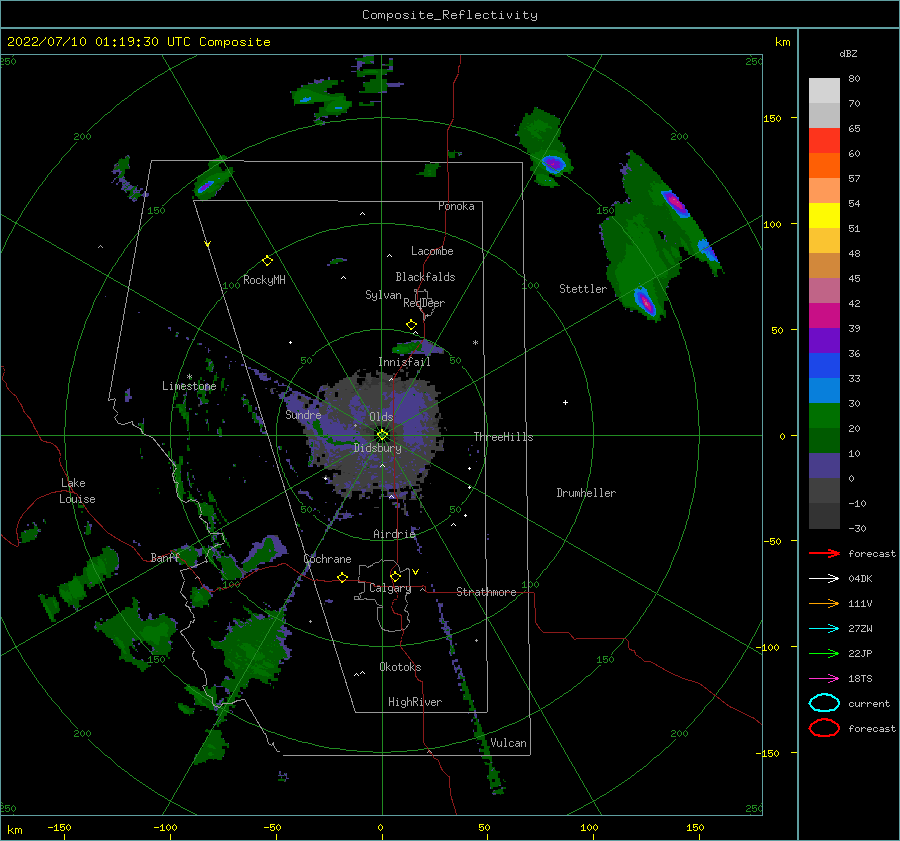
Task: Click the Blackfalds town label
Action: [x=425, y=277]
